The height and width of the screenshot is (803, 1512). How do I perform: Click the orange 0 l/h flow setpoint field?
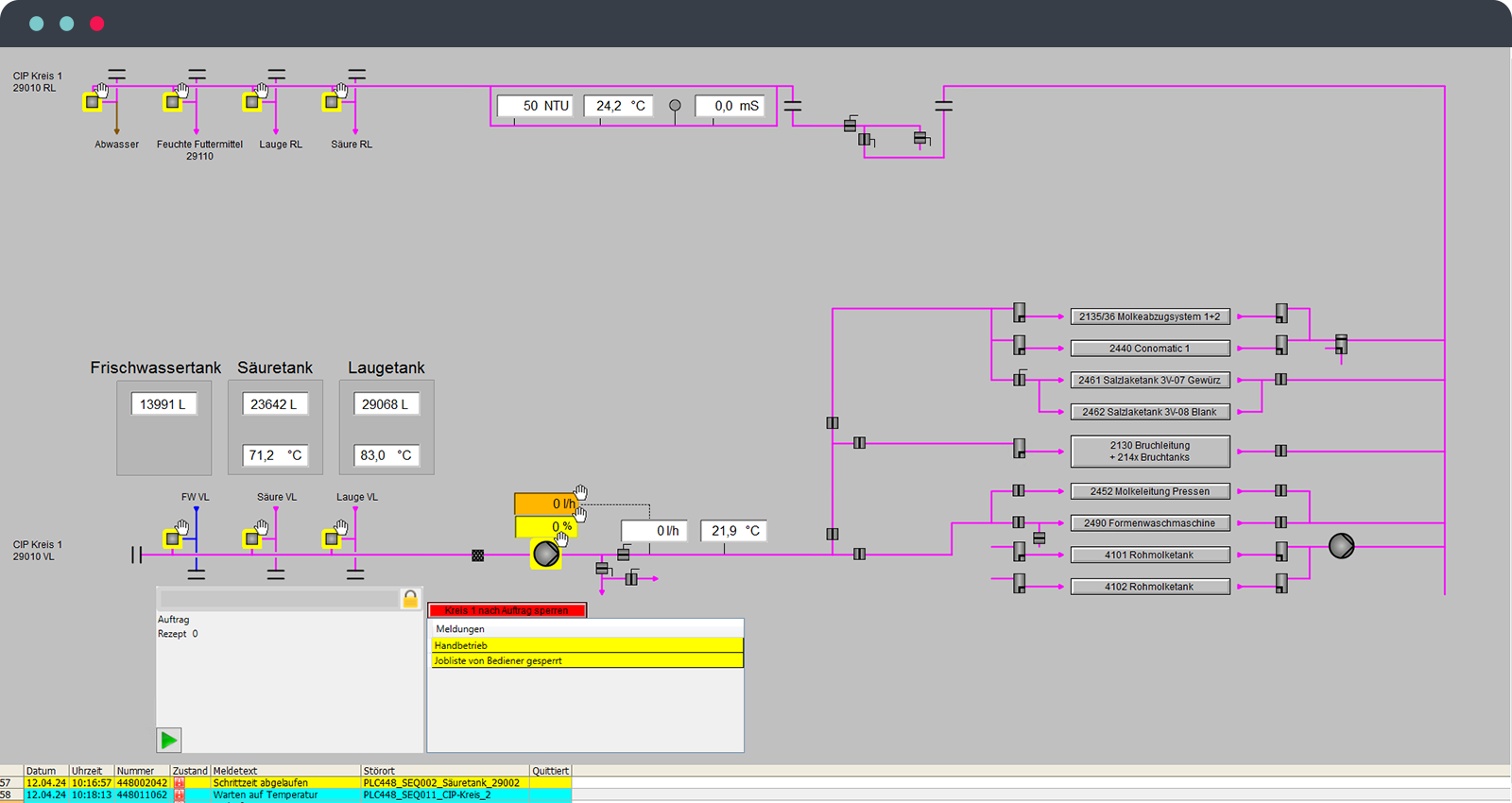pyautogui.click(x=545, y=504)
